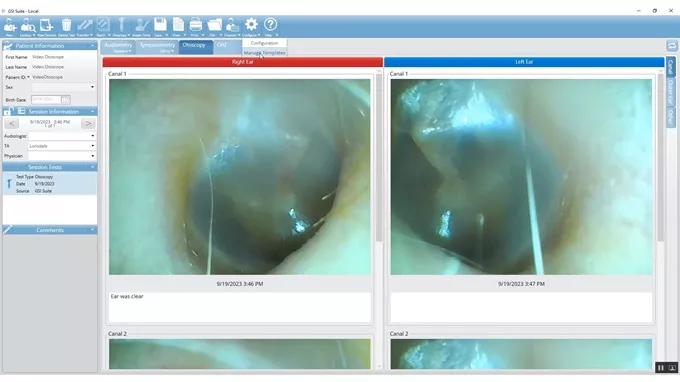The width and height of the screenshot is (680, 382).
Task: Select the vertical Outer Ear side tab
Action: tap(670, 92)
